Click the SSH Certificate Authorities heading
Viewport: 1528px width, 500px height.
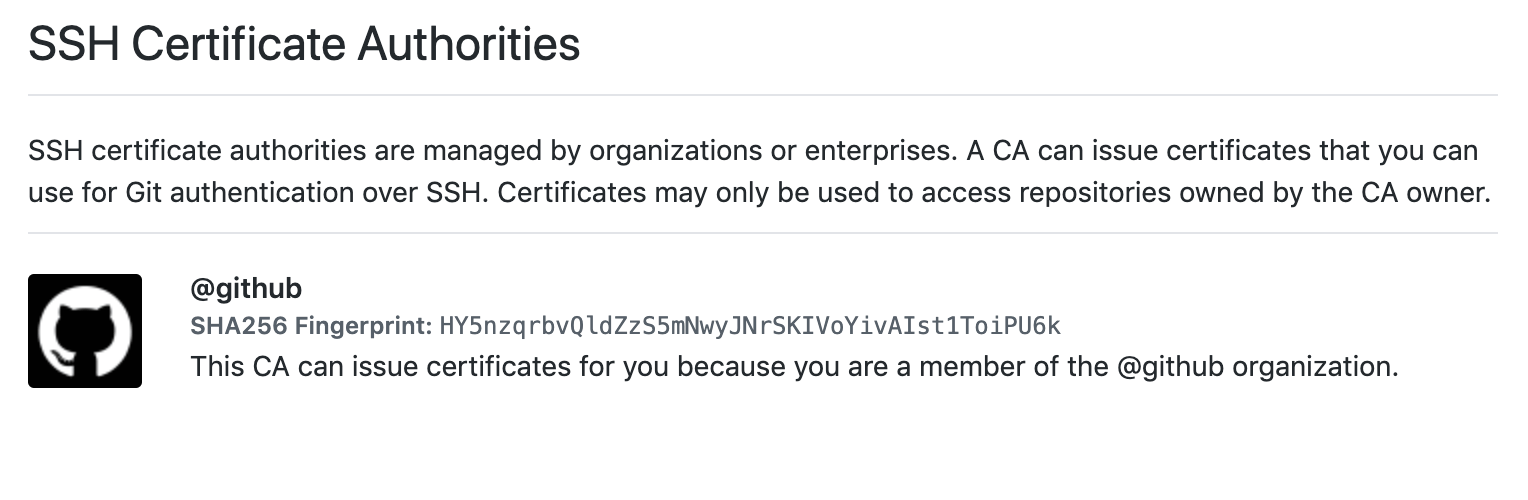coord(304,45)
